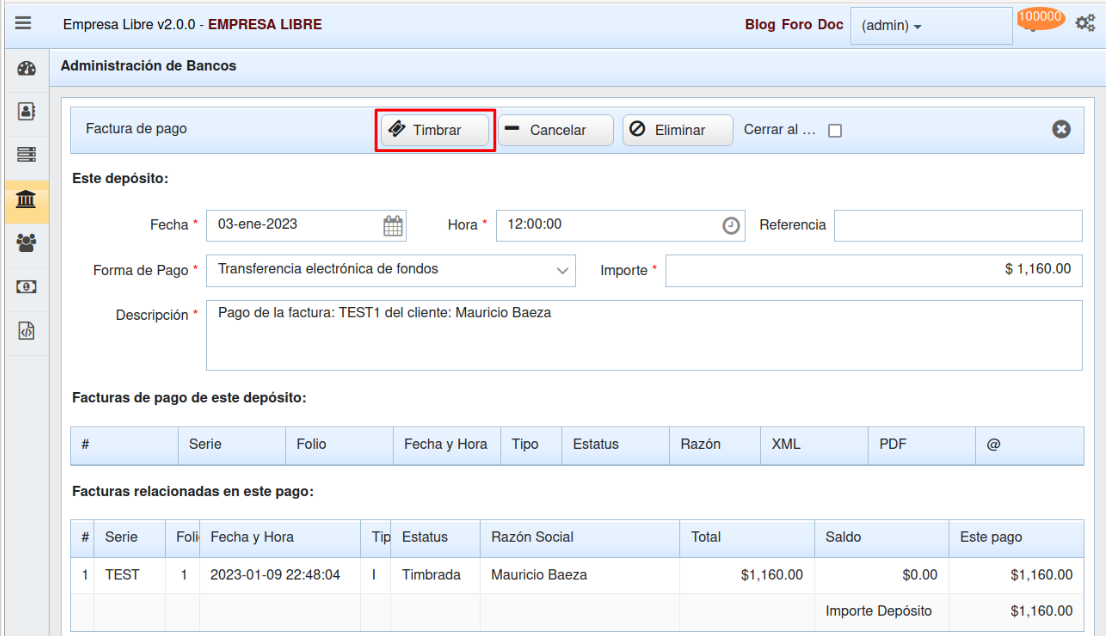Toggle the 'Cerrar al ...' checkbox
The height and width of the screenshot is (636, 1108).
835,131
